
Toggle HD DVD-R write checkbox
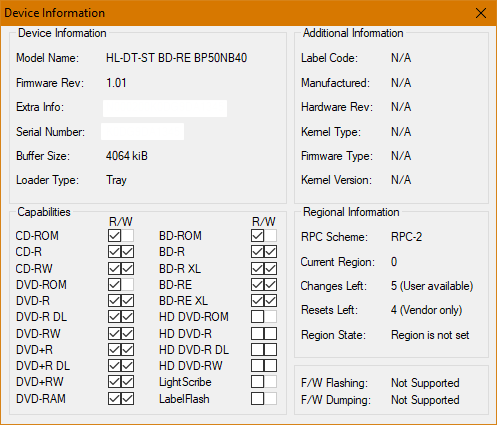(x=271, y=333)
